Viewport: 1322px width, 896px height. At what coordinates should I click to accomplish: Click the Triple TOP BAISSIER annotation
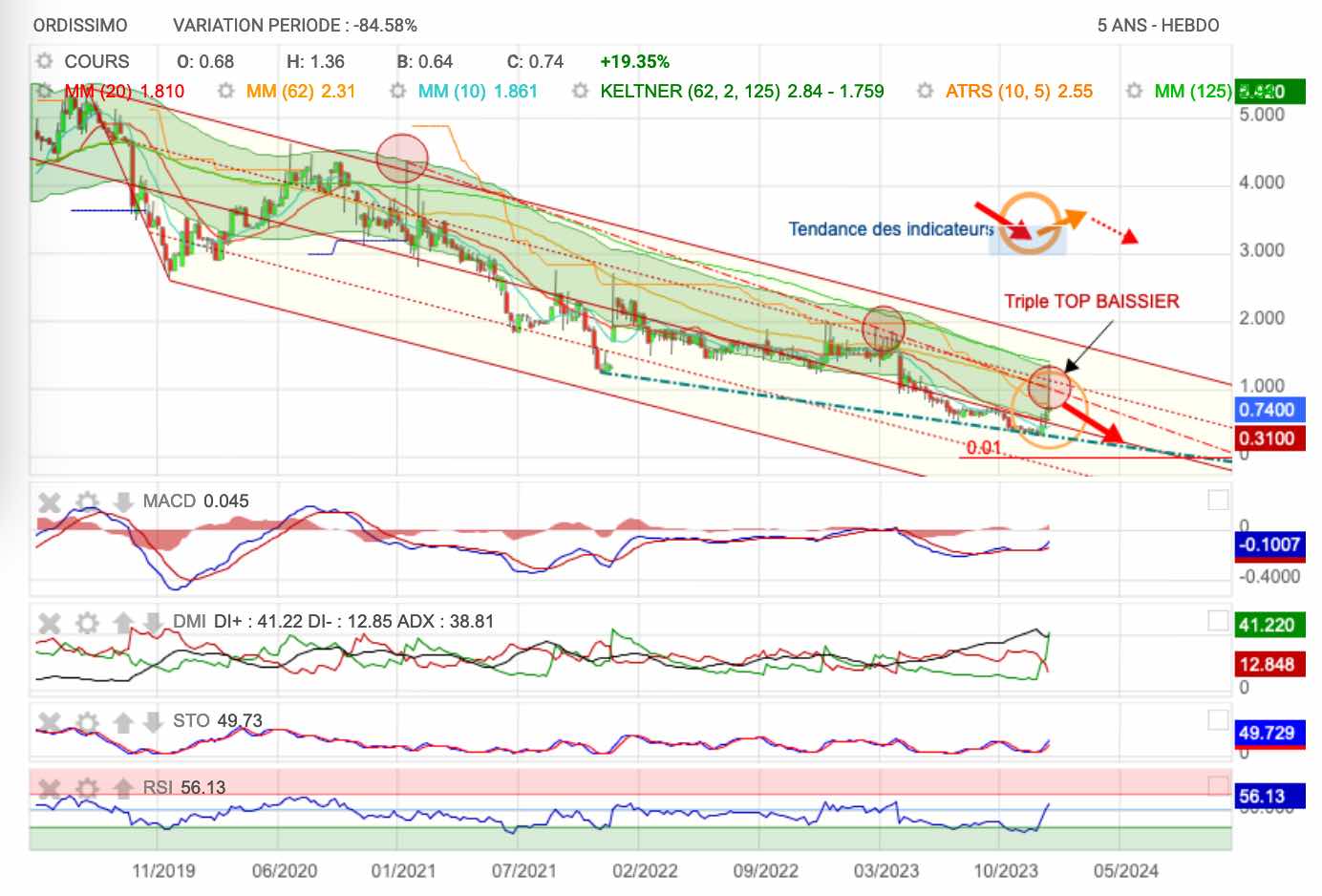1092,301
